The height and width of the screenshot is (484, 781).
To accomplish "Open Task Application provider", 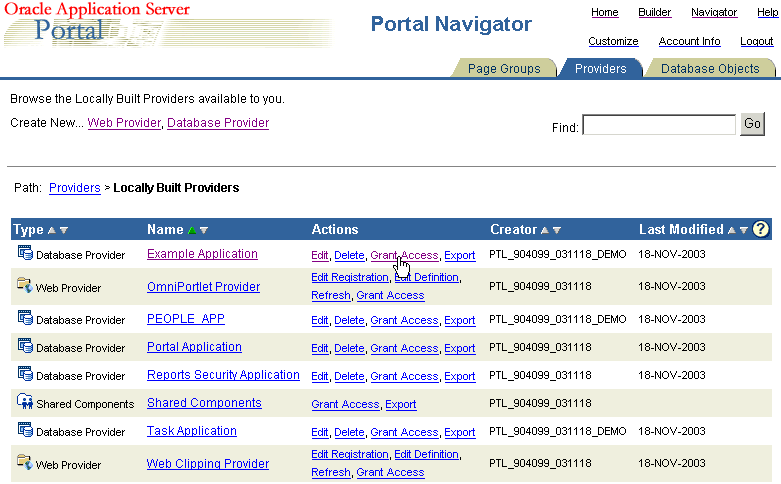I will tap(192, 431).
